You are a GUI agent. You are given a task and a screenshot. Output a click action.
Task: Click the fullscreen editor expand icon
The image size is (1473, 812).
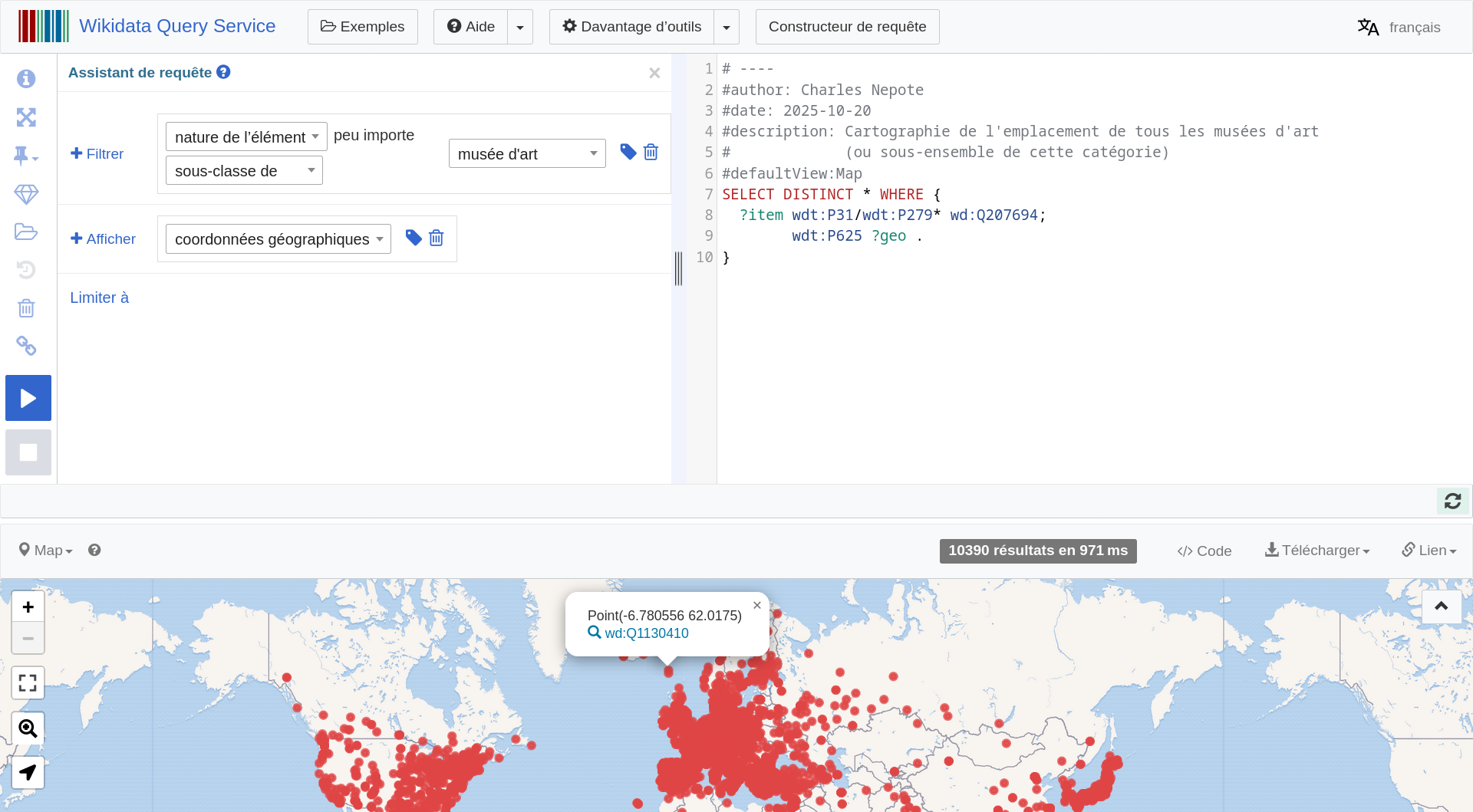point(26,117)
